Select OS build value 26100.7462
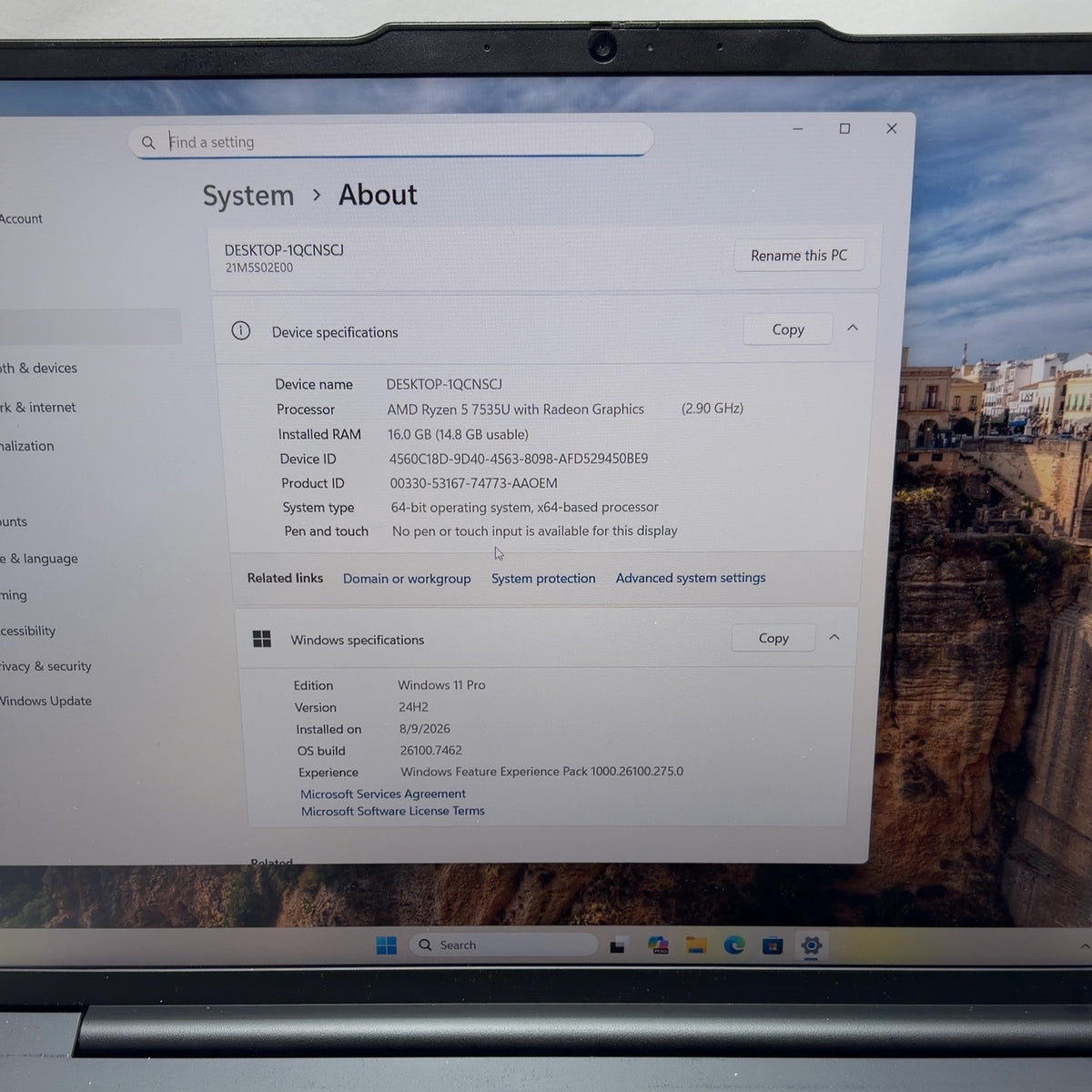The image size is (1092, 1092). click(x=431, y=751)
